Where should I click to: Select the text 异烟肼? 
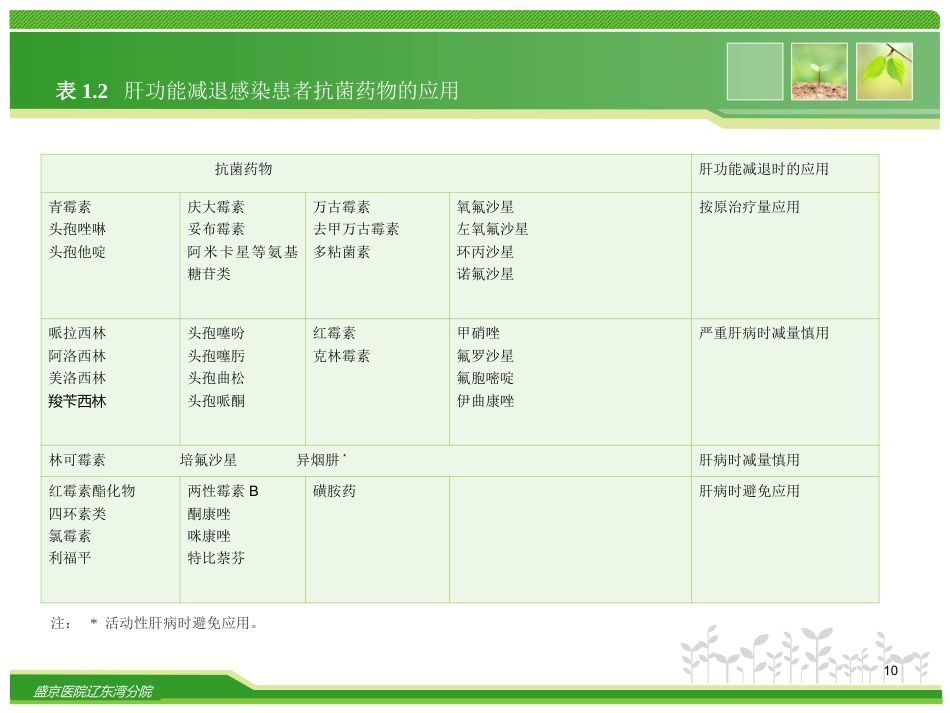(x=318, y=460)
